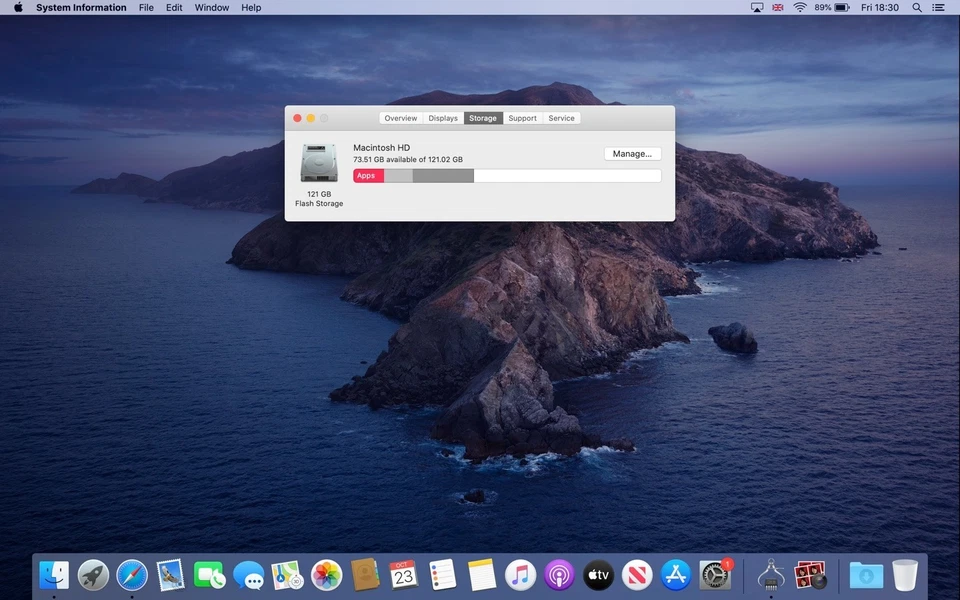Click white free-space portion of storage bar
This screenshot has height=600, width=960.
point(568,176)
